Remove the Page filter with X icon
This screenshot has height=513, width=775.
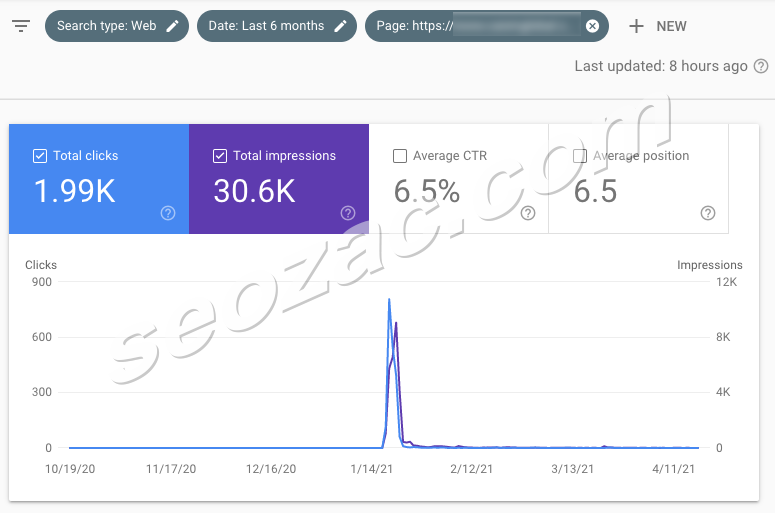coord(592,26)
